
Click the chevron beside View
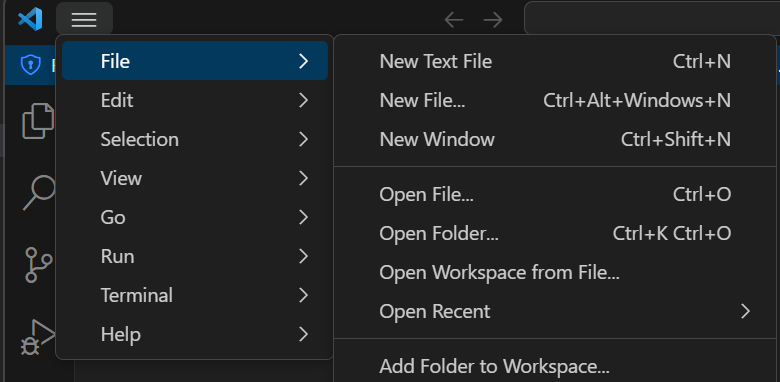click(303, 178)
